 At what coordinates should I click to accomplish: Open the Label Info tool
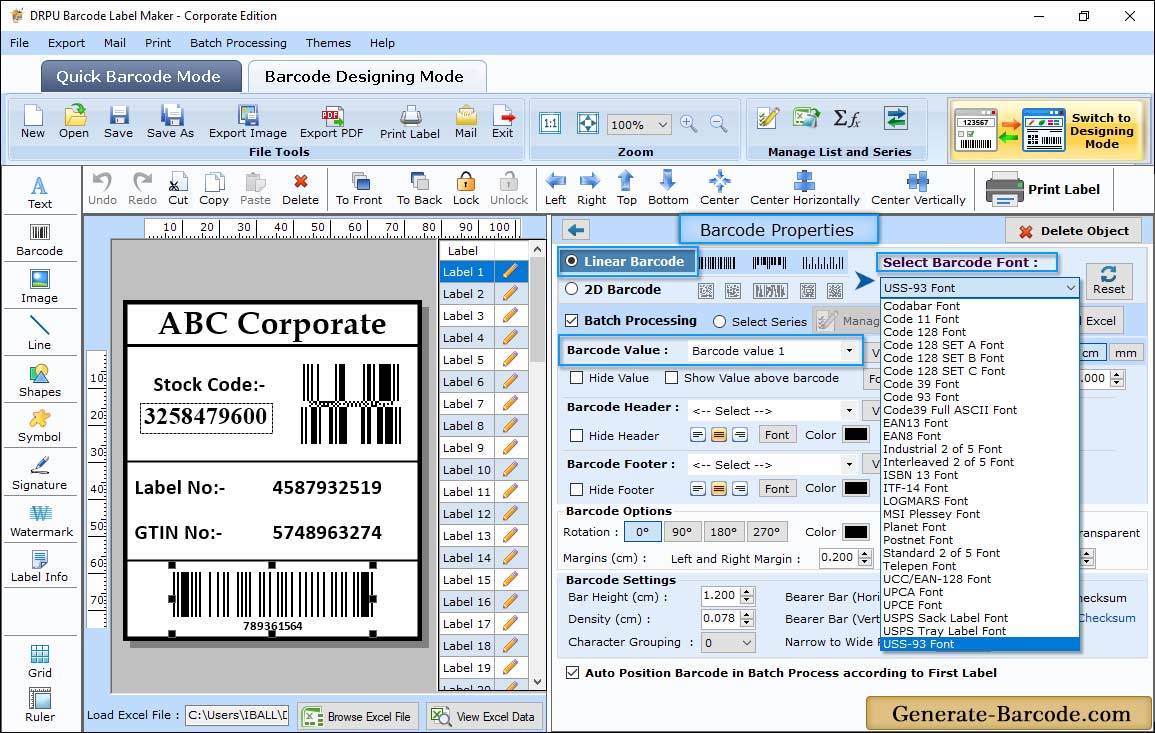click(x=40, y=567)
